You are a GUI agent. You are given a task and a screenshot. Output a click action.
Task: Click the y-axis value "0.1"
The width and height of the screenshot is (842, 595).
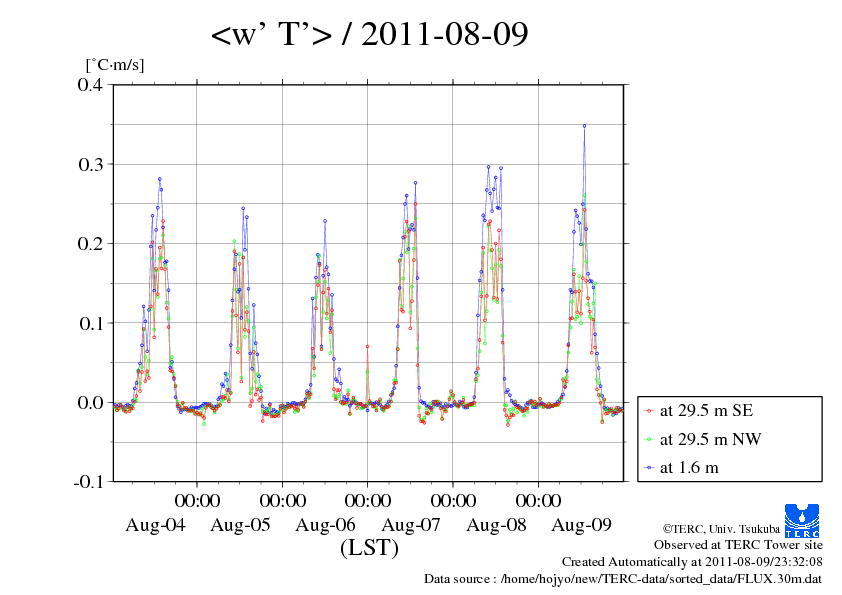coord(90,323)
